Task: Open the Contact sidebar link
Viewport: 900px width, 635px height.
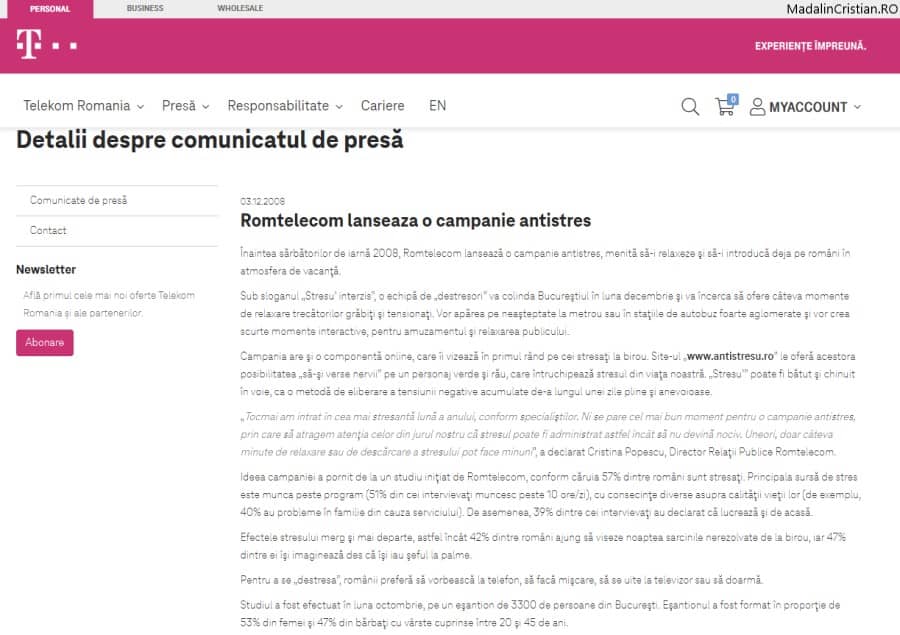Action: coord(48,230)
